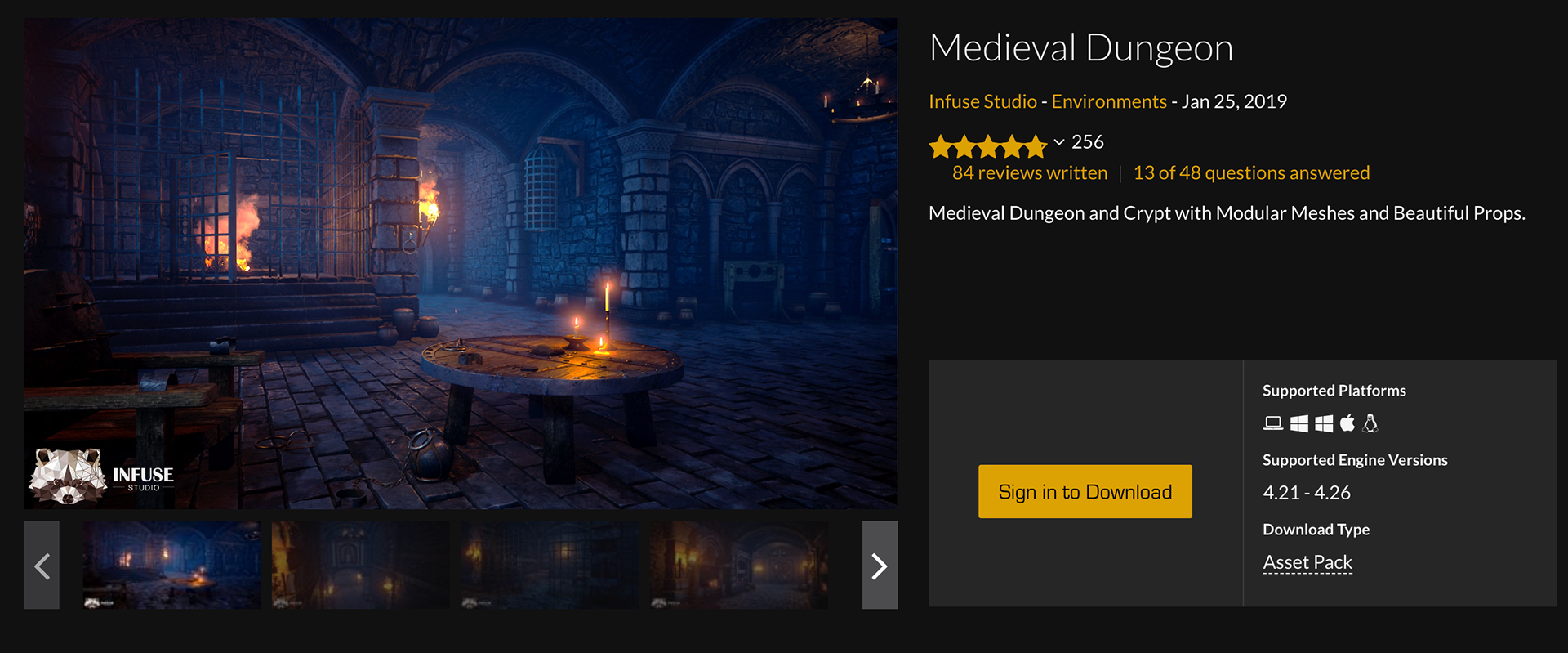Select the first dungeon thumbnail with table

point(172,566)
